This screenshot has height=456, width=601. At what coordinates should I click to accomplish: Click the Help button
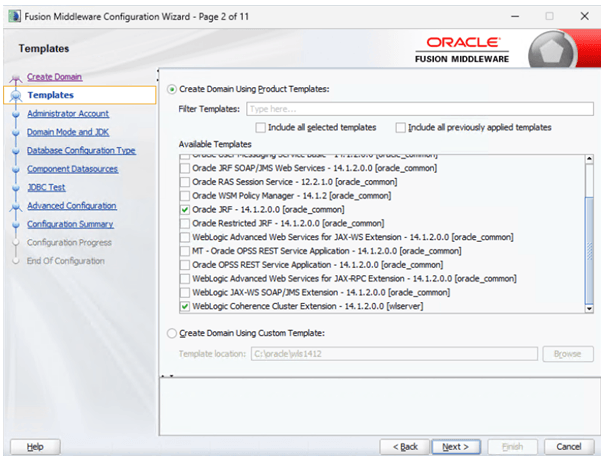(35, 447)
